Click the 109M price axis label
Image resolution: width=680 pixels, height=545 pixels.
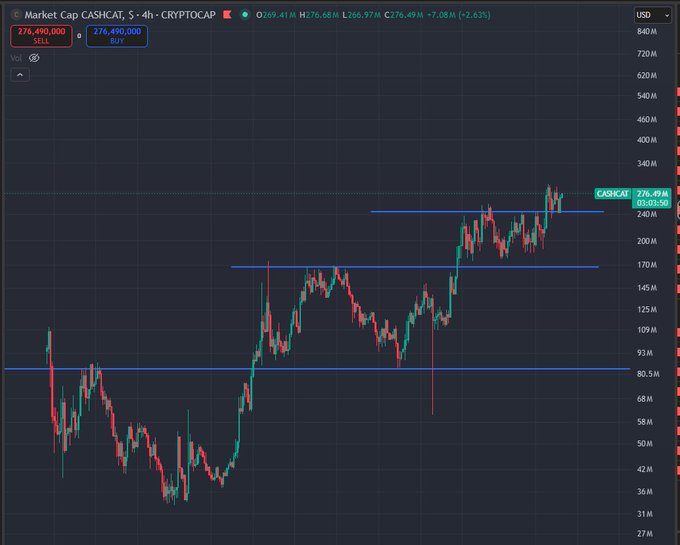click(x=647, y=330)
